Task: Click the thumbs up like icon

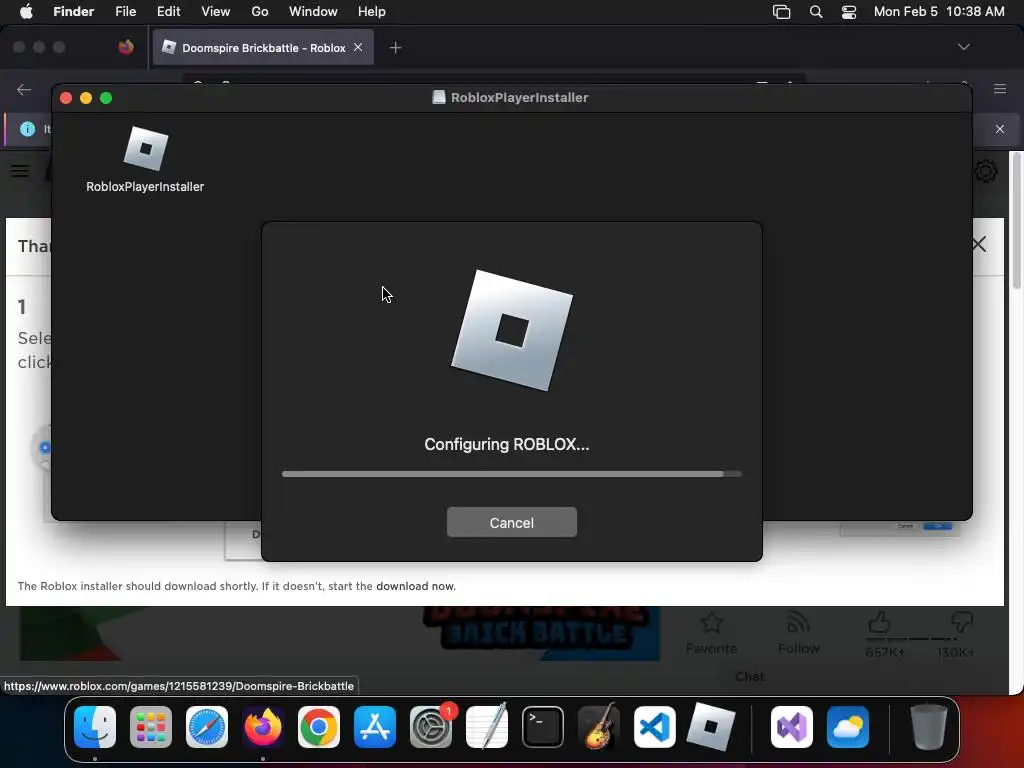Action: pos(880,622)
